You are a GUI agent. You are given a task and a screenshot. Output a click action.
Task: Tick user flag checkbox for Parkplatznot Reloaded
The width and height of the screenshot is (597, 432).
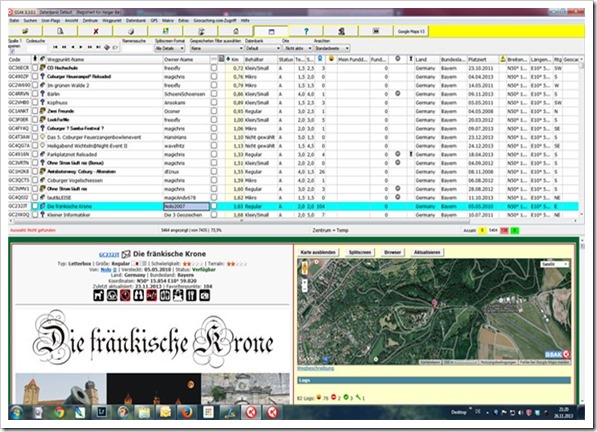pyautogui.click(x=35, y=154)
